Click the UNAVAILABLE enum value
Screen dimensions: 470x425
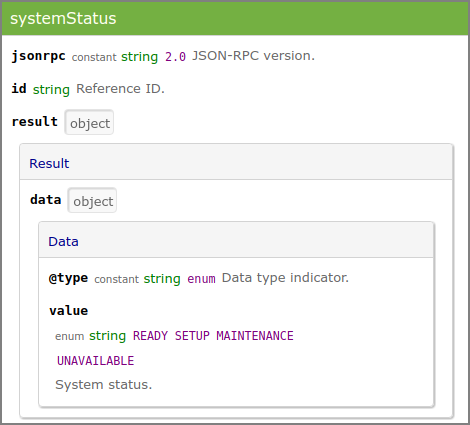(96, 361)
